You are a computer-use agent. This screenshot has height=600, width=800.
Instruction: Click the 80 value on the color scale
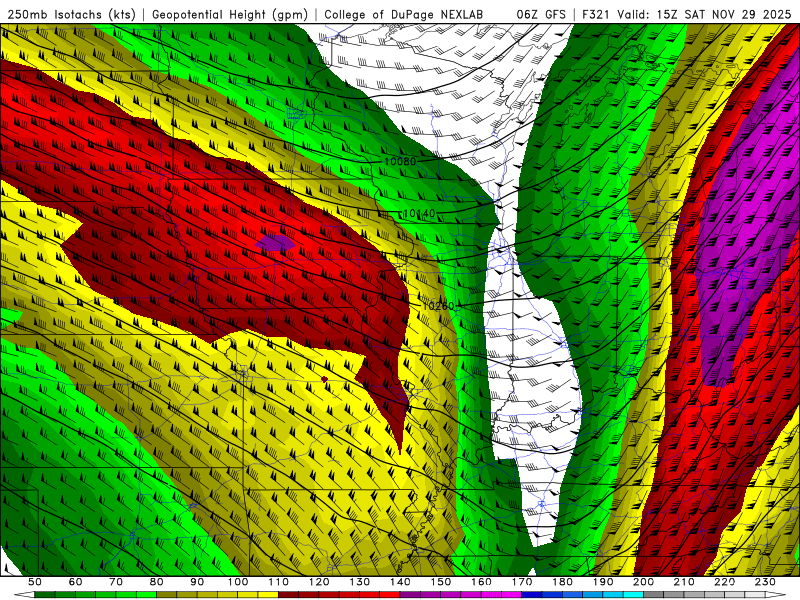tap(157, 582)
